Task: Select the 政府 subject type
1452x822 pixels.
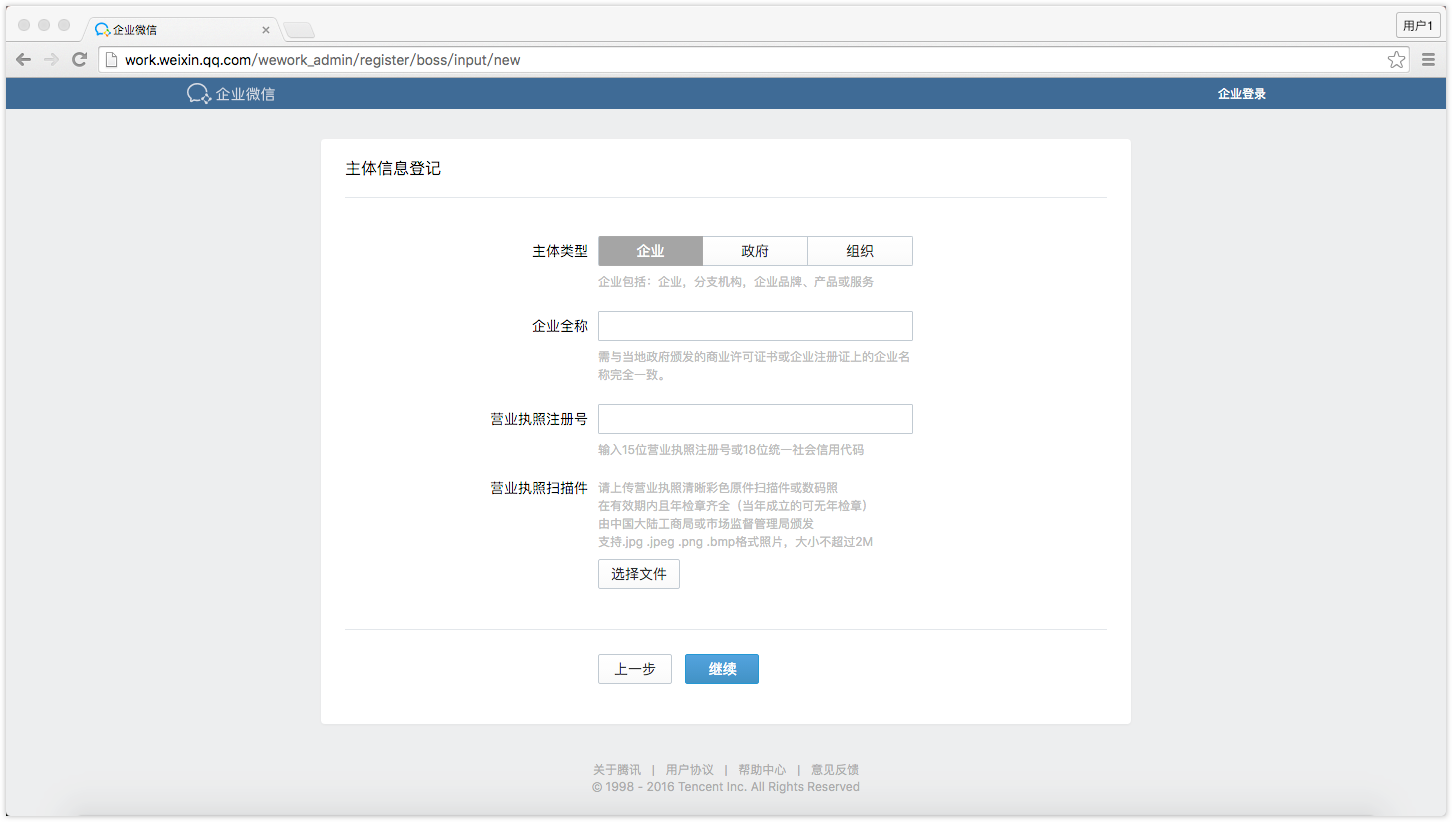Action: (x=755, y=250)
